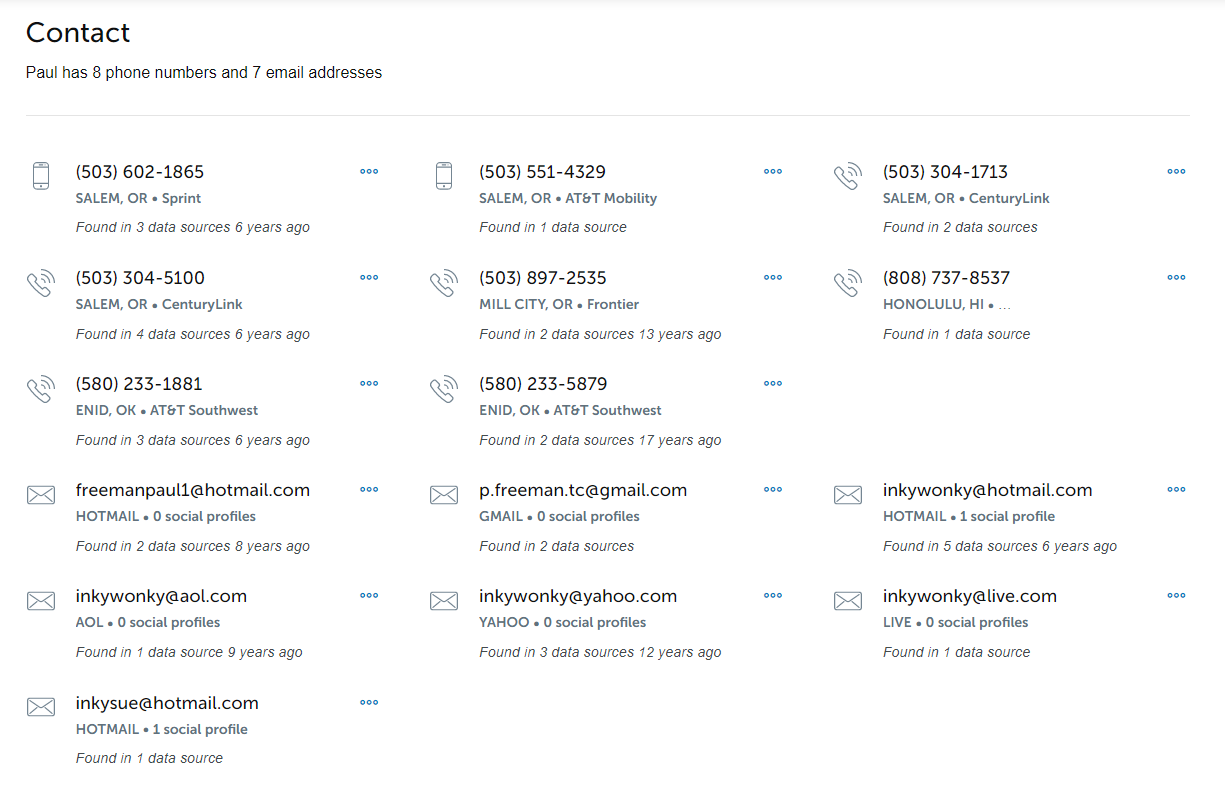Show three-dot menu for inkywonky@live.com
This screenshot has width=1225, height=791.
1176,595
